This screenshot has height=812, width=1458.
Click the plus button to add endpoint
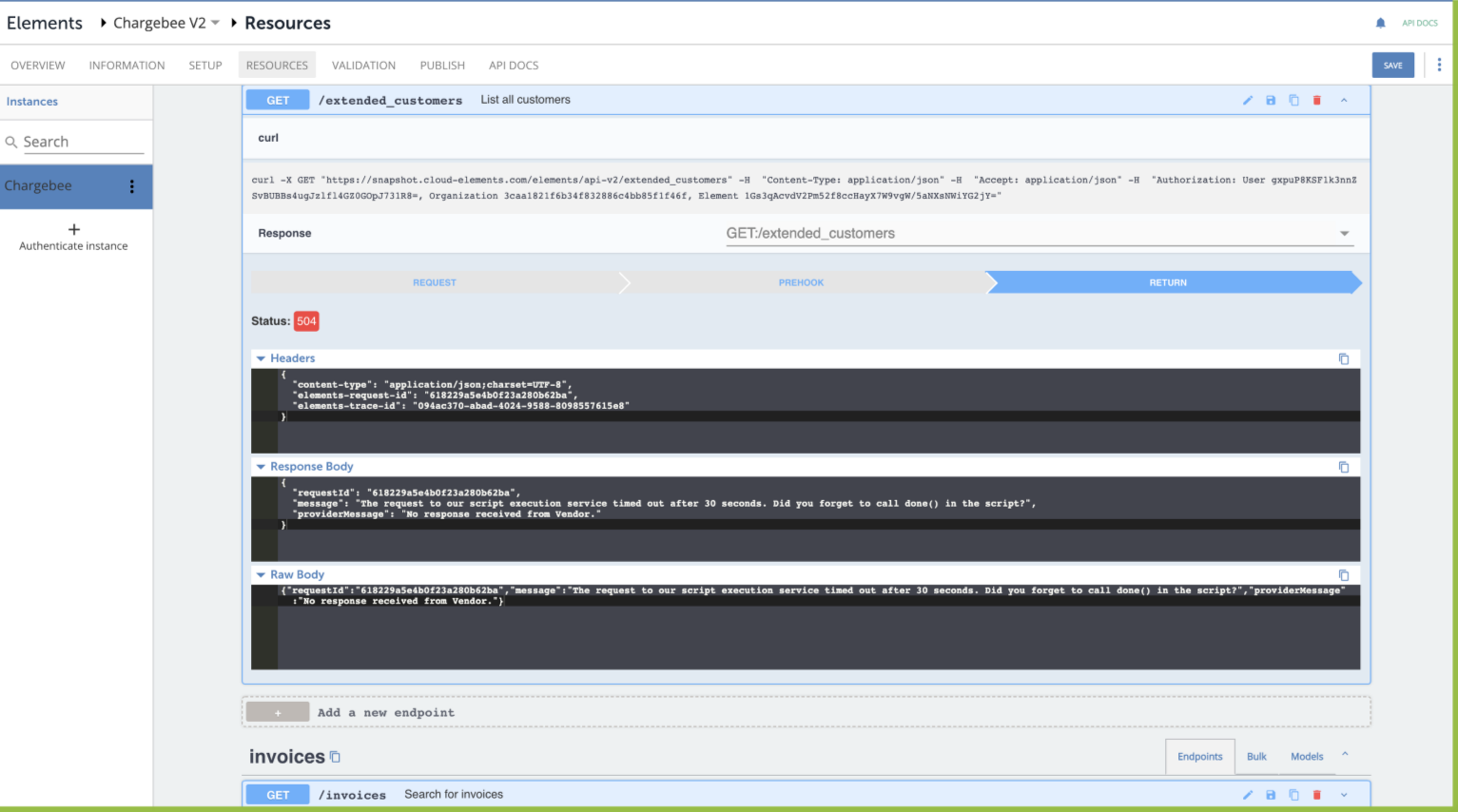point(278,712)
